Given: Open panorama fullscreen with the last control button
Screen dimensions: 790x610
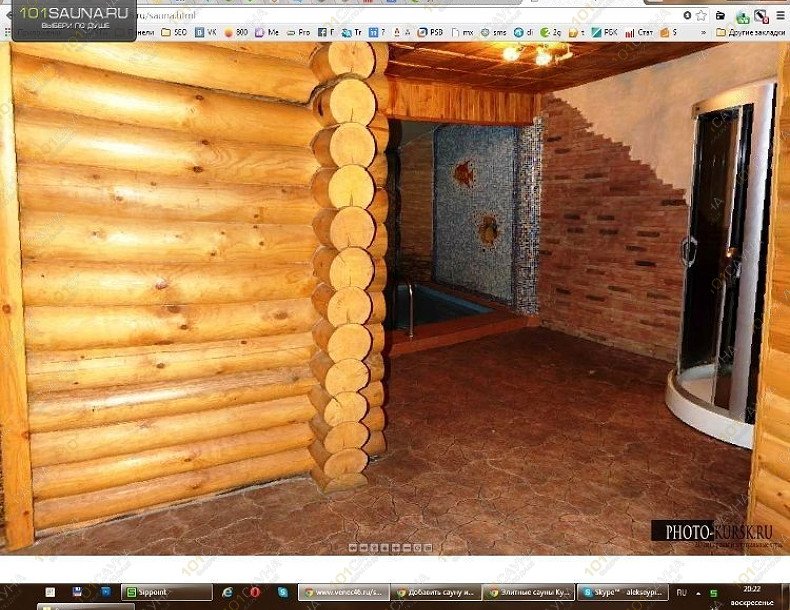Looking at the screenshot, I should tap(428, 548).
